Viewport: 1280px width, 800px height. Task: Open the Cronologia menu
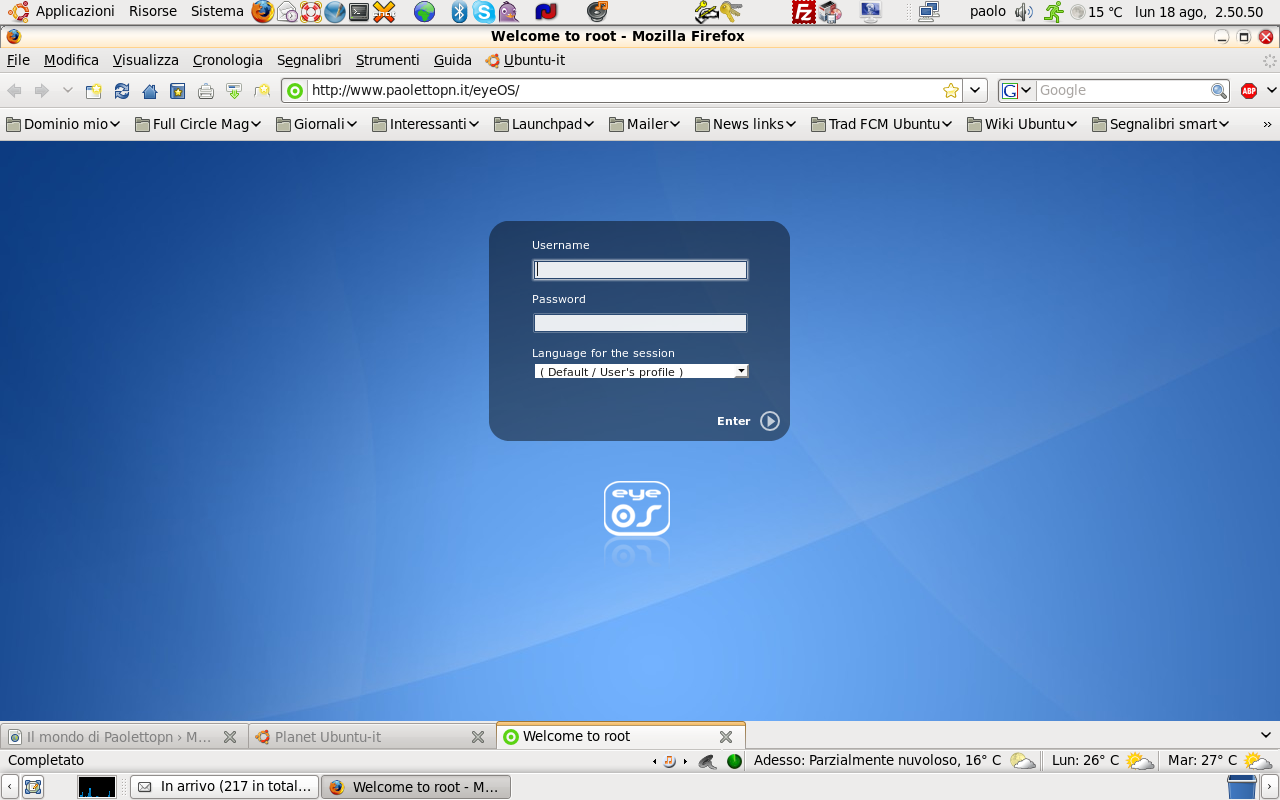[228, 60]
